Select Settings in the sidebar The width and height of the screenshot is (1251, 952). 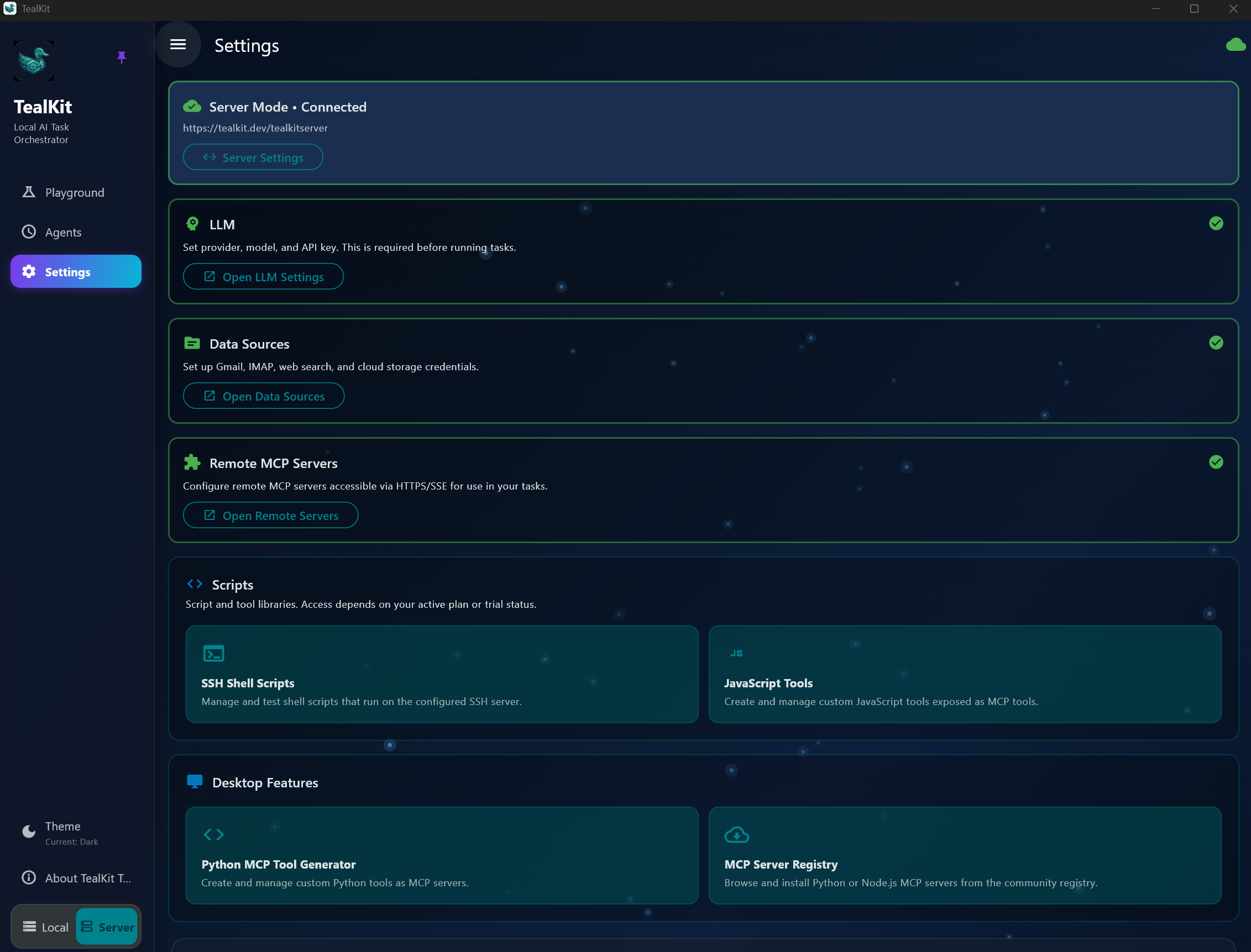(x=76, y=271)
